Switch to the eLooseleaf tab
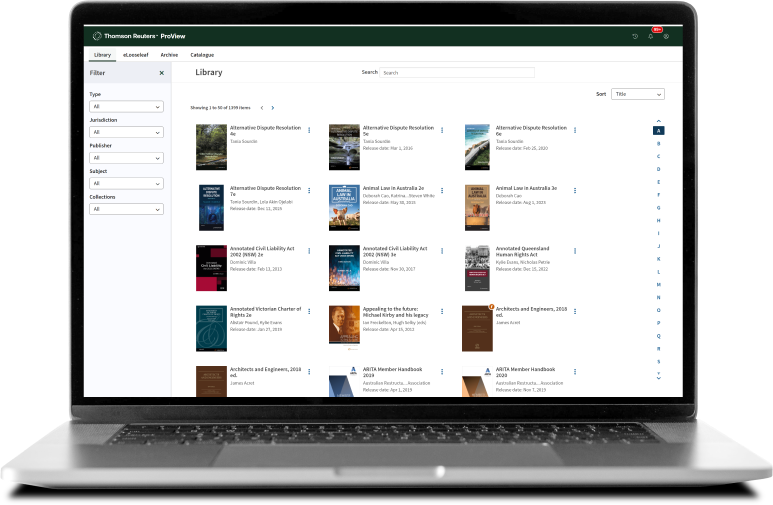 tap(136, 55)
